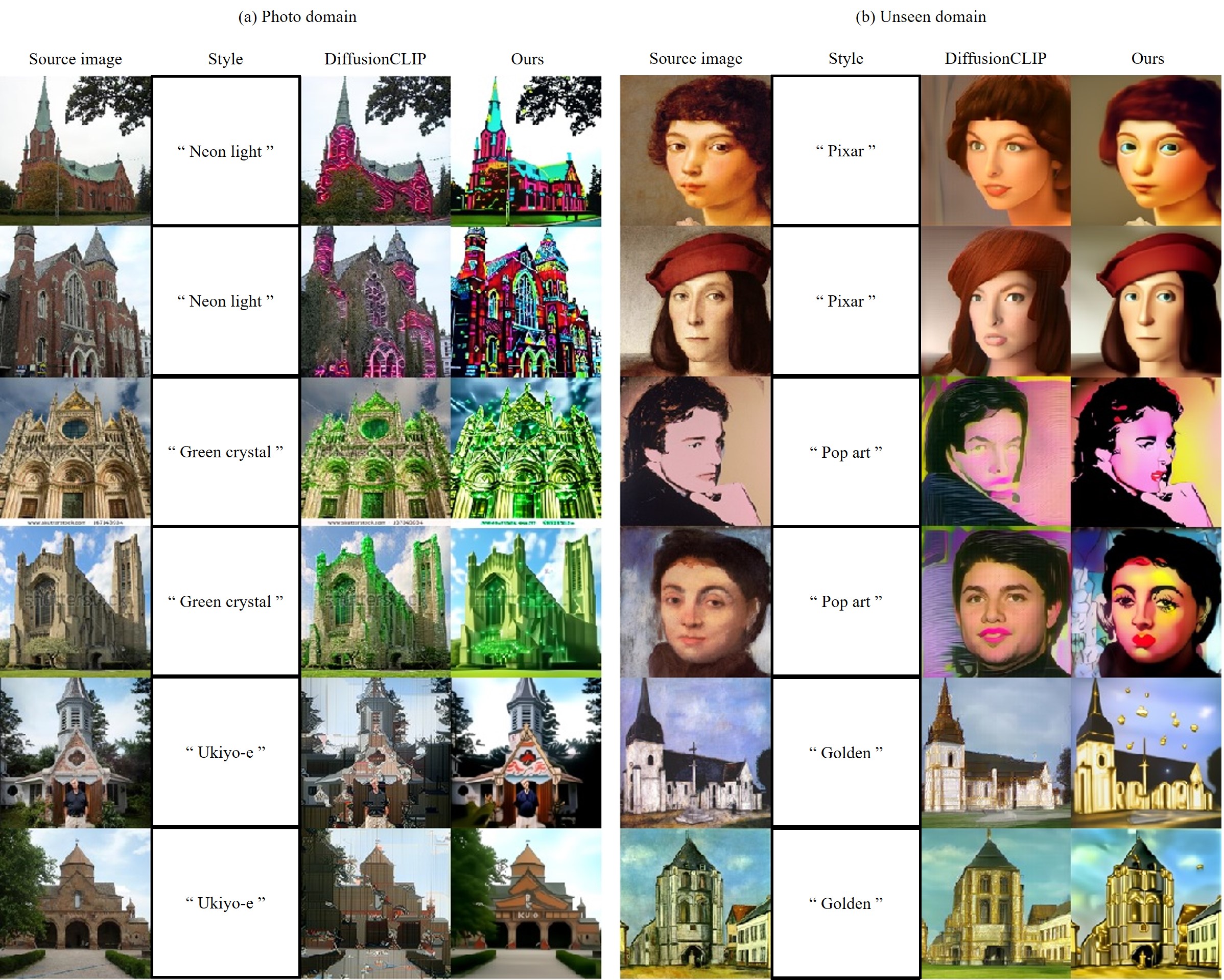
Task: Click "Pixar" box beside red beret portrait
Action: 845,301
